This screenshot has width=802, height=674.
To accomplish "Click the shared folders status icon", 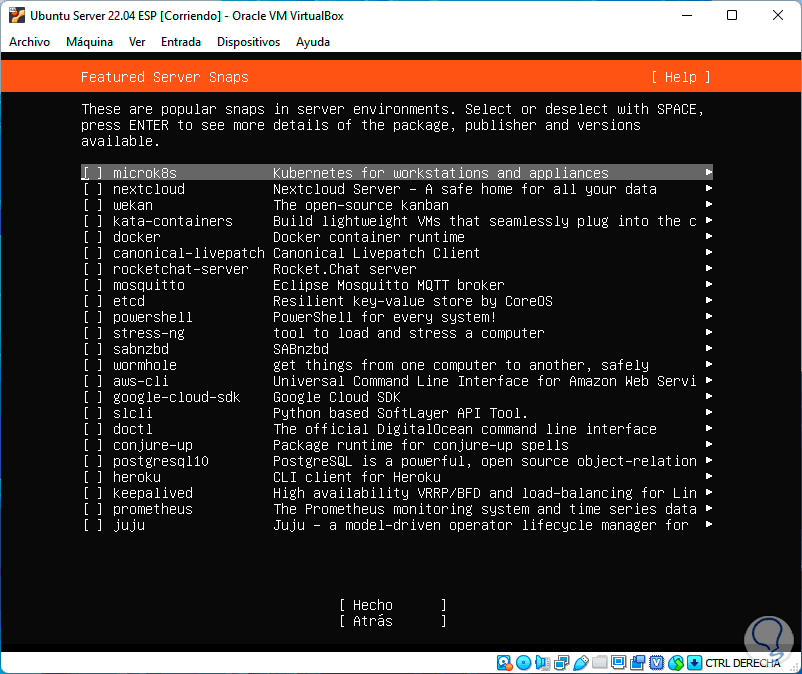I will point(599,663).
